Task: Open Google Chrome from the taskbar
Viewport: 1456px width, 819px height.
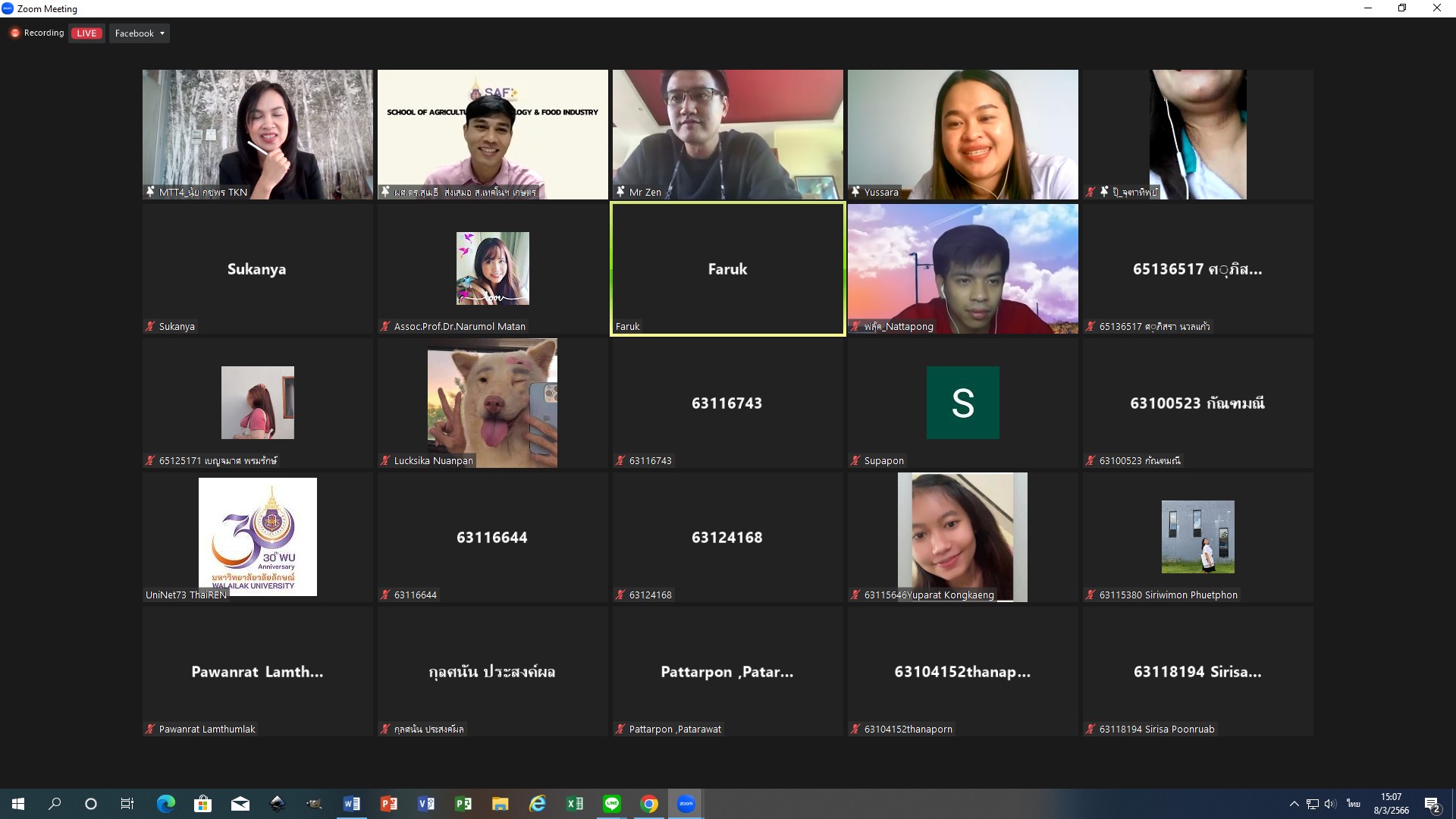Action: click(649, 804)
